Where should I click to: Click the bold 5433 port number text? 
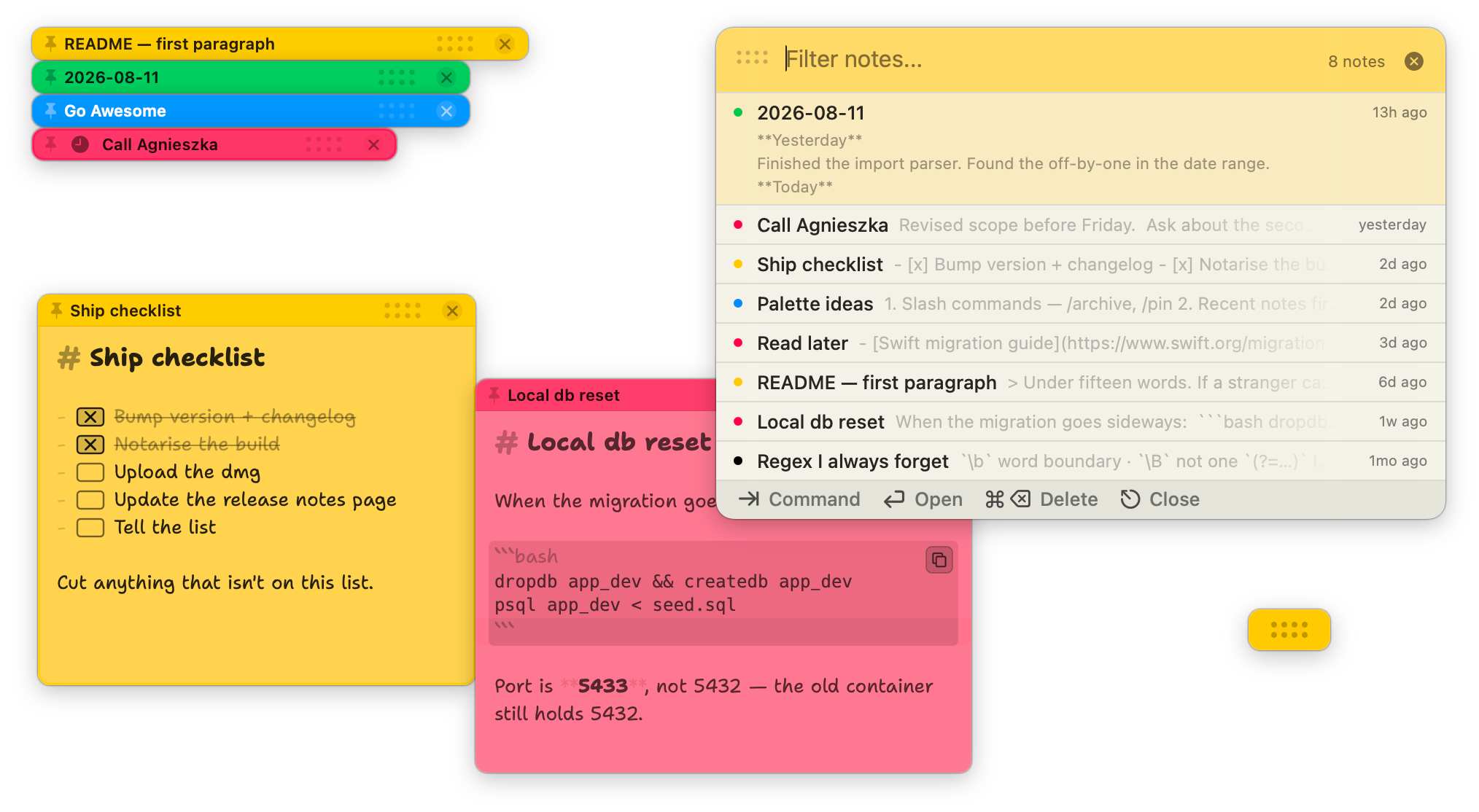(x=602, y=686)
